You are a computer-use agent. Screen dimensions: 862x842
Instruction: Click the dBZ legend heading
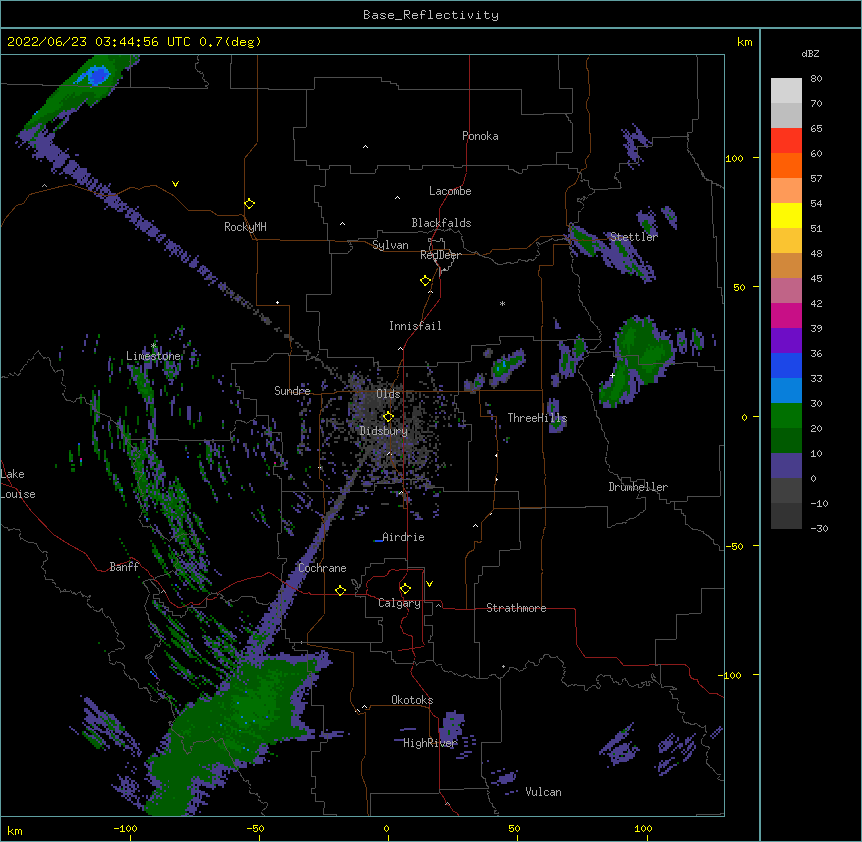point(810,53)
